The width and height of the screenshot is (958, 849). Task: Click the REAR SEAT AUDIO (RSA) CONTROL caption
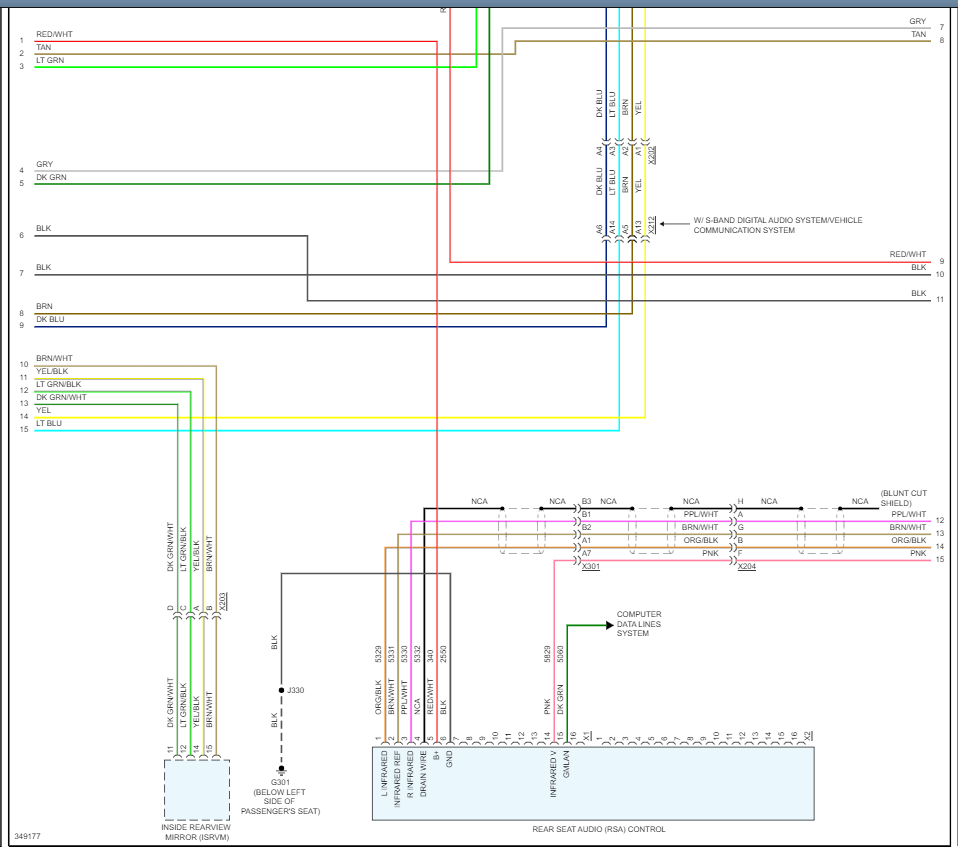coord(599,829)
